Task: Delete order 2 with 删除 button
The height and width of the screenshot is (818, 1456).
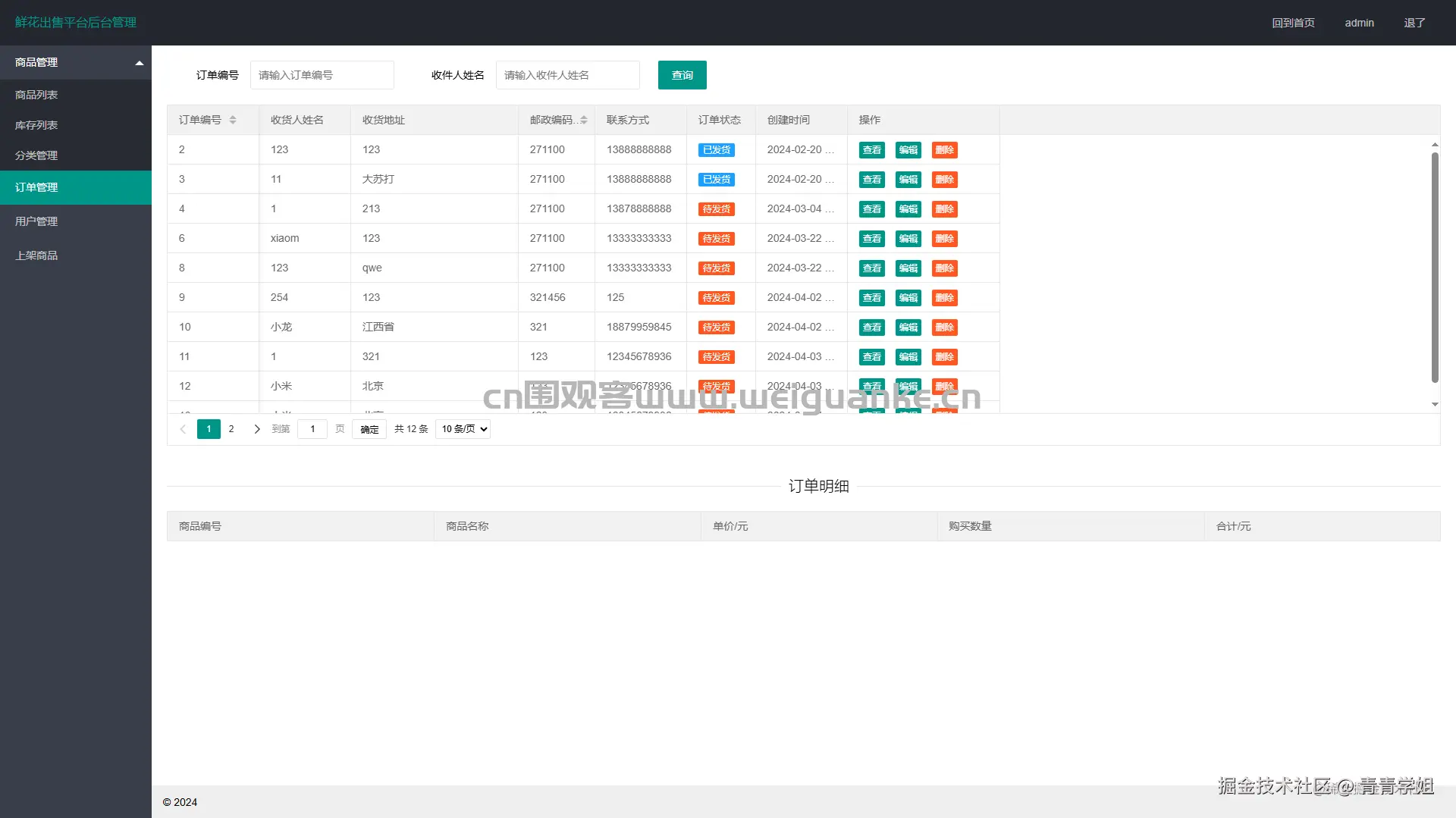Action: [x=945, y=150]
